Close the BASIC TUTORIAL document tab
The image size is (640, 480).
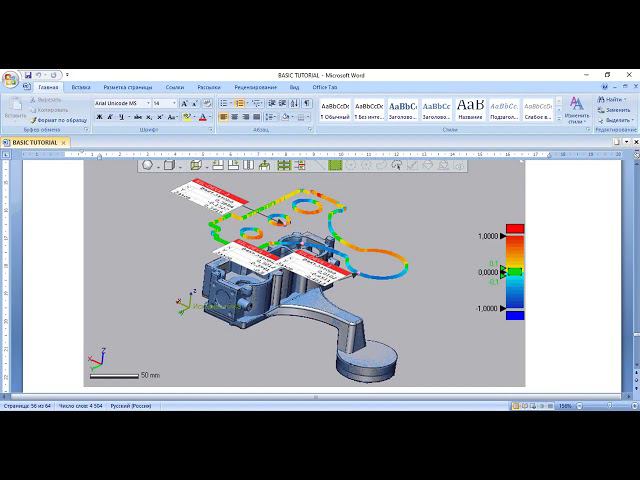[x=63, y=143]
